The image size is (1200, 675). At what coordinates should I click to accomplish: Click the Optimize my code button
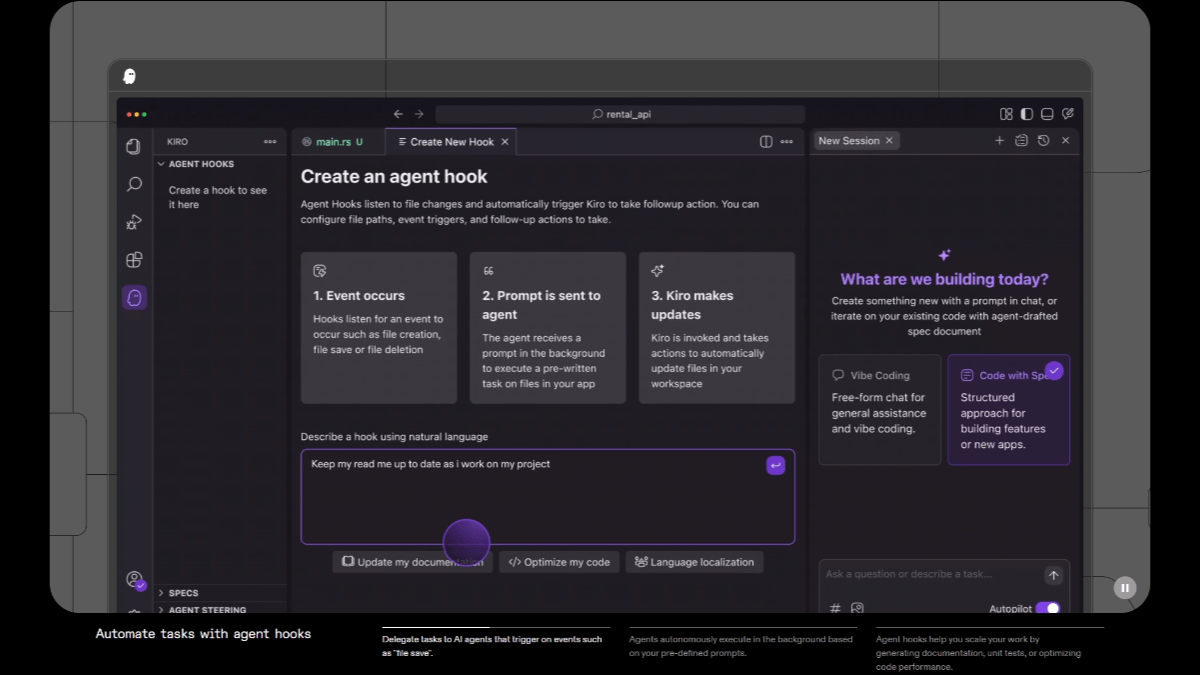pos(559,562)
